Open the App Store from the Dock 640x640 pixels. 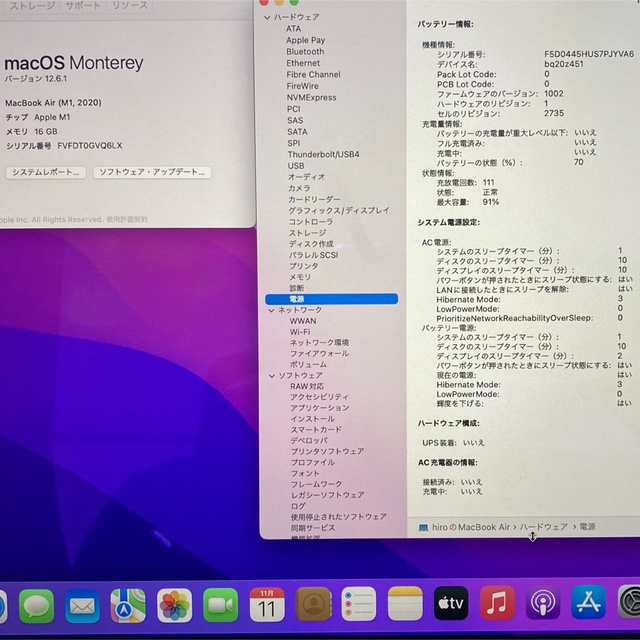tap(589, 602)
